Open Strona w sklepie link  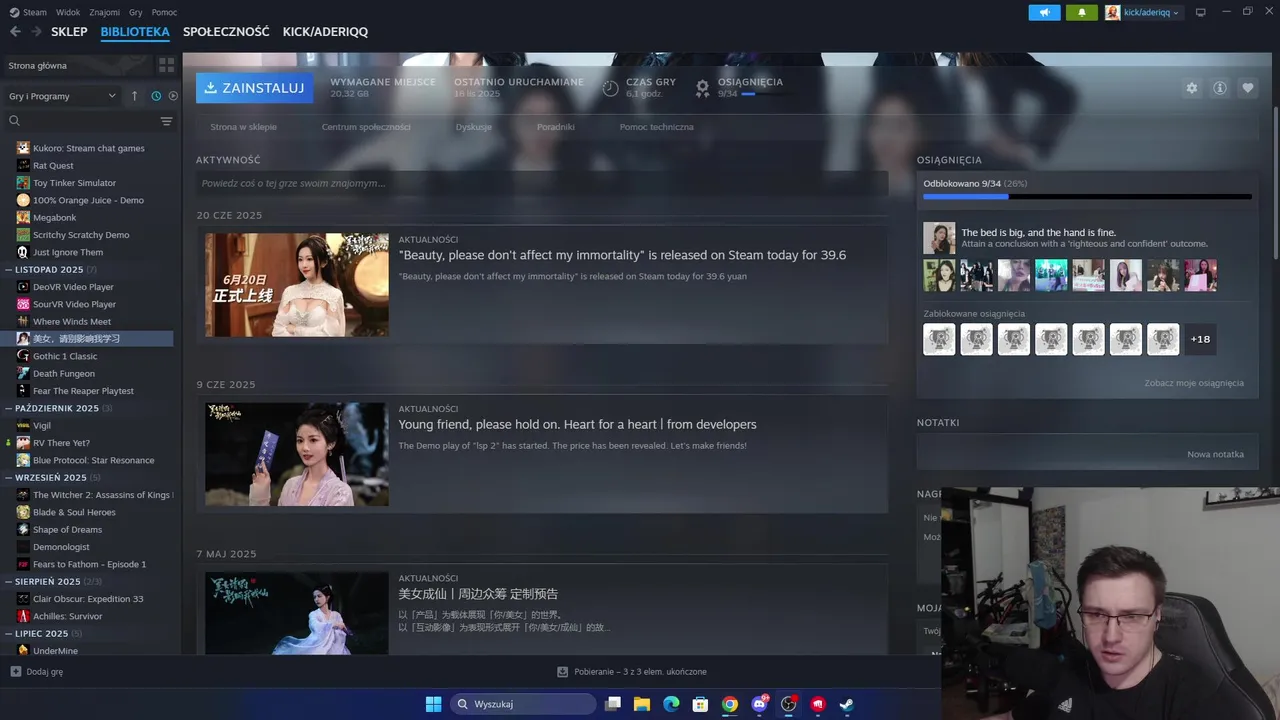click(243, 127)
